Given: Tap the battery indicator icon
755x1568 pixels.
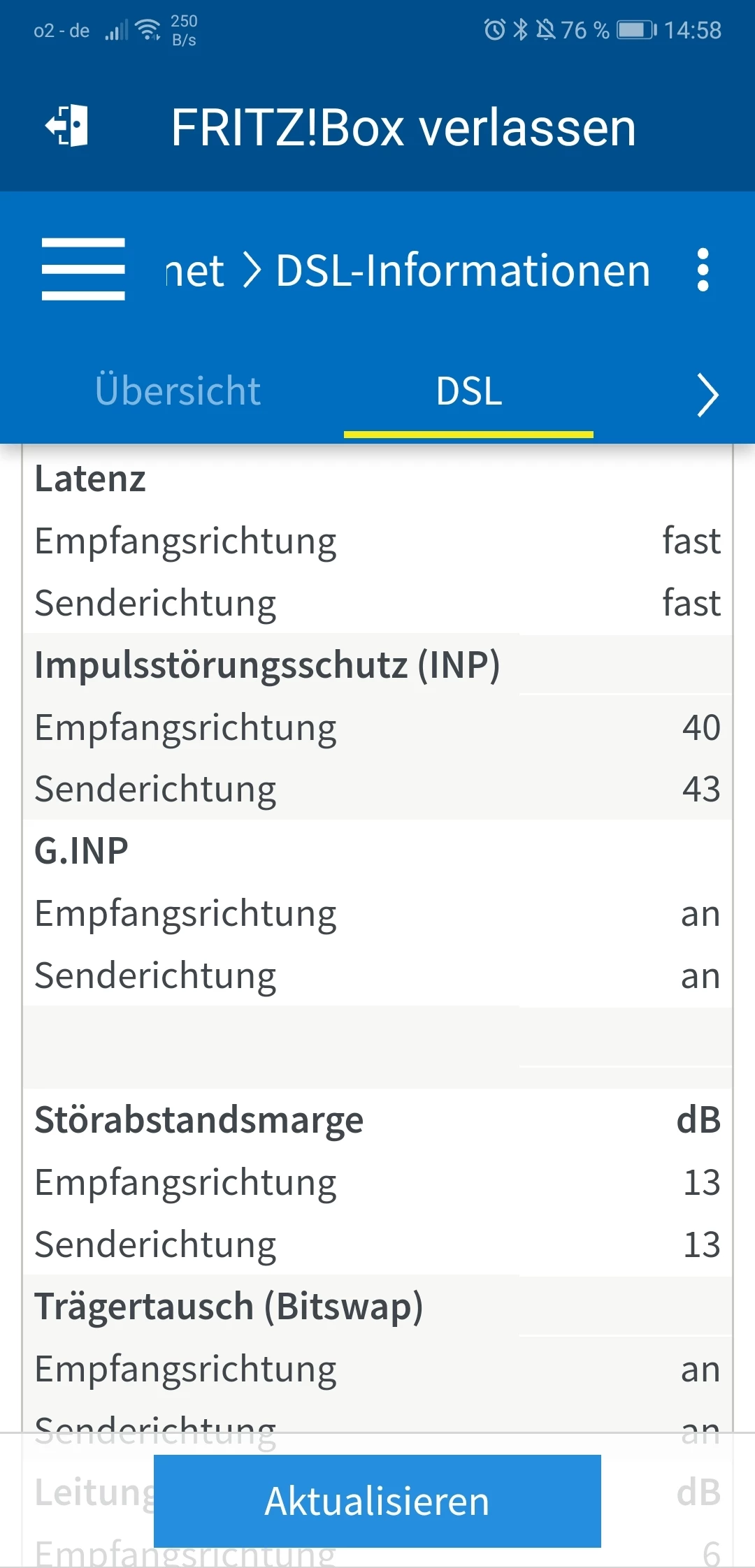Looking at the screenshot, I should 636,30.
